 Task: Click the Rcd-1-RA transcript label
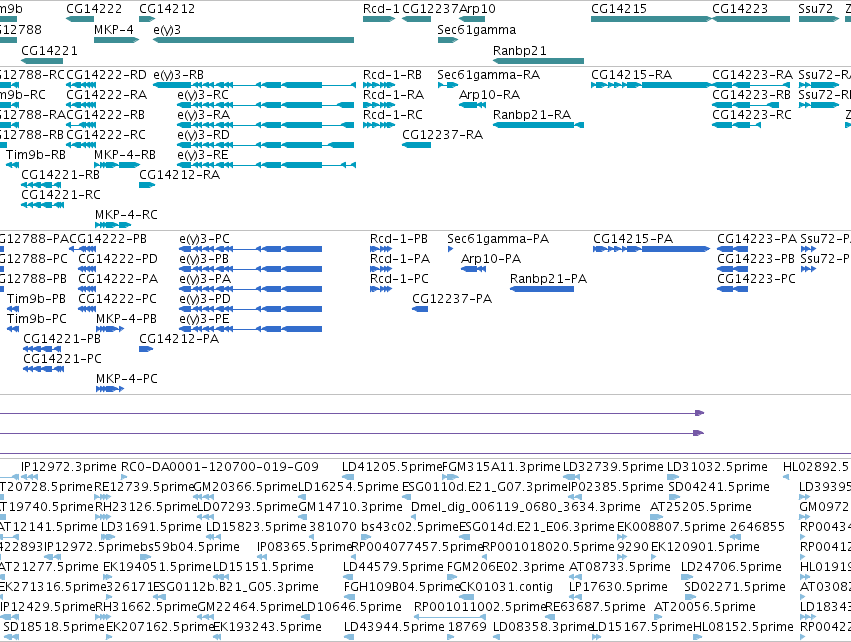click(393, 95)
